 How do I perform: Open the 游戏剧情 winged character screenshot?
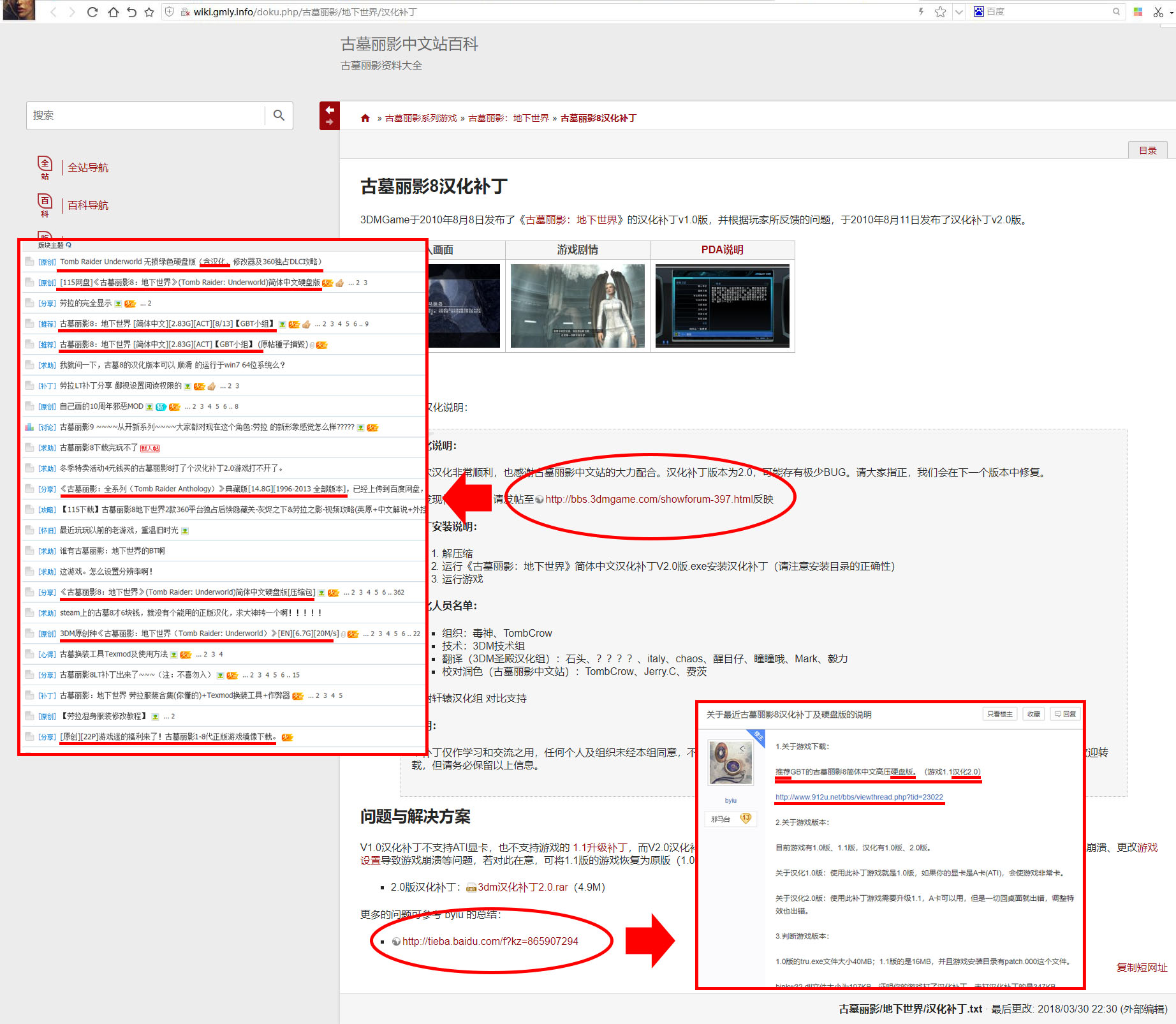click(578, 306)
